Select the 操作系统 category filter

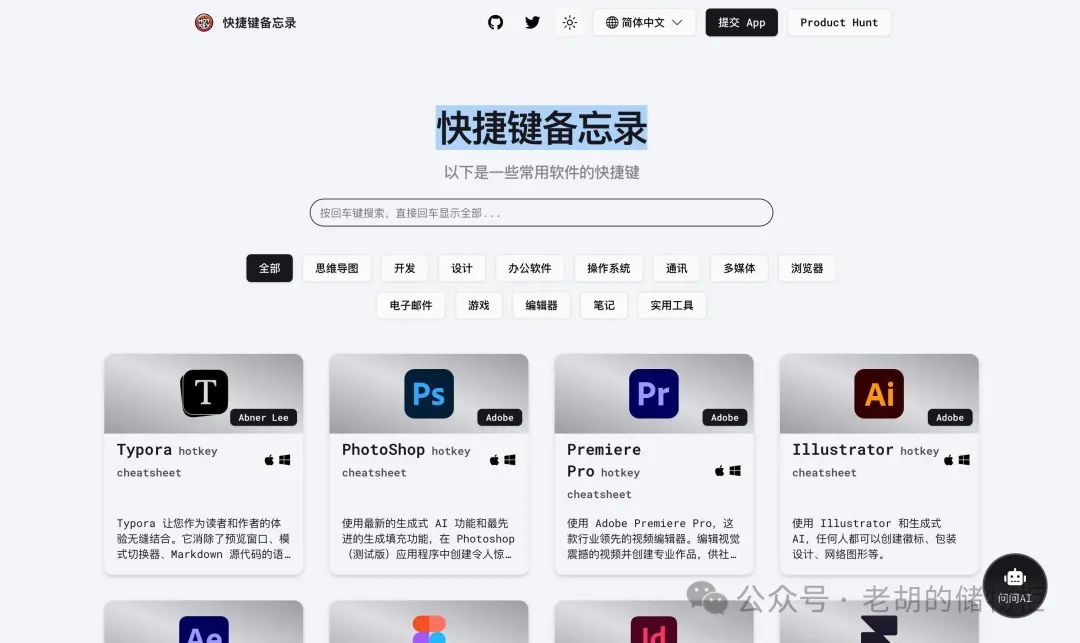608,268
